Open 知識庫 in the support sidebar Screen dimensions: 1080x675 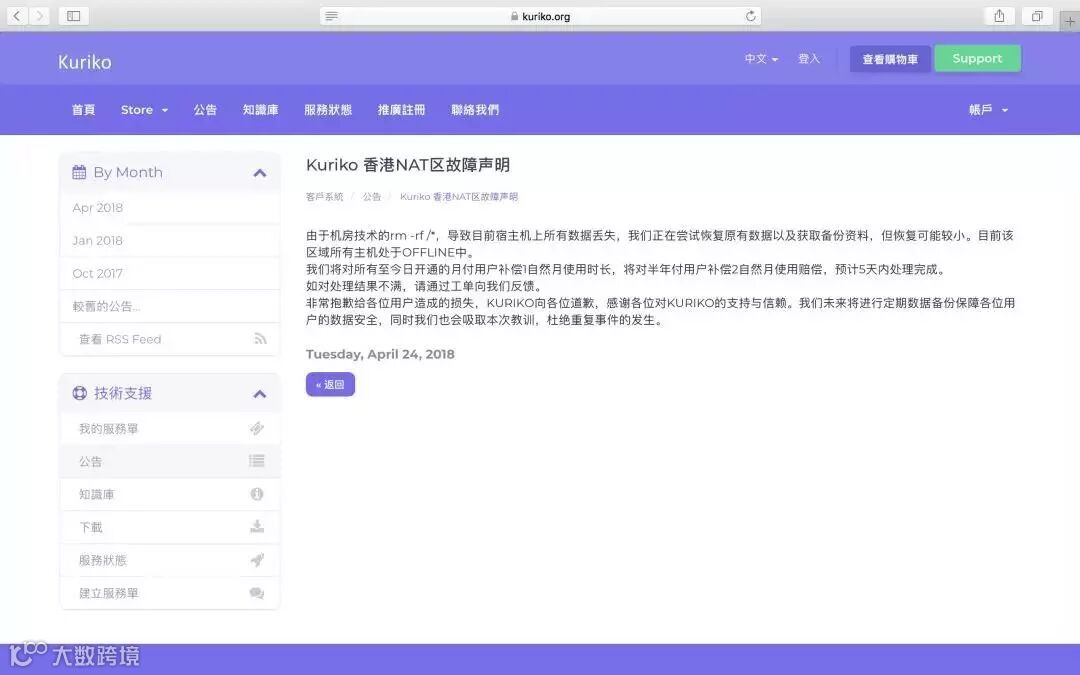[x=170, y=495]
